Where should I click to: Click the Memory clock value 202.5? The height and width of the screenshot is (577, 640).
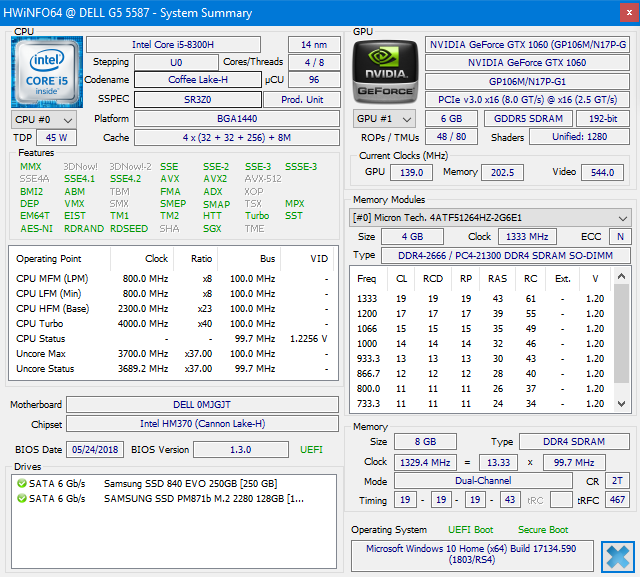point(502,173)
